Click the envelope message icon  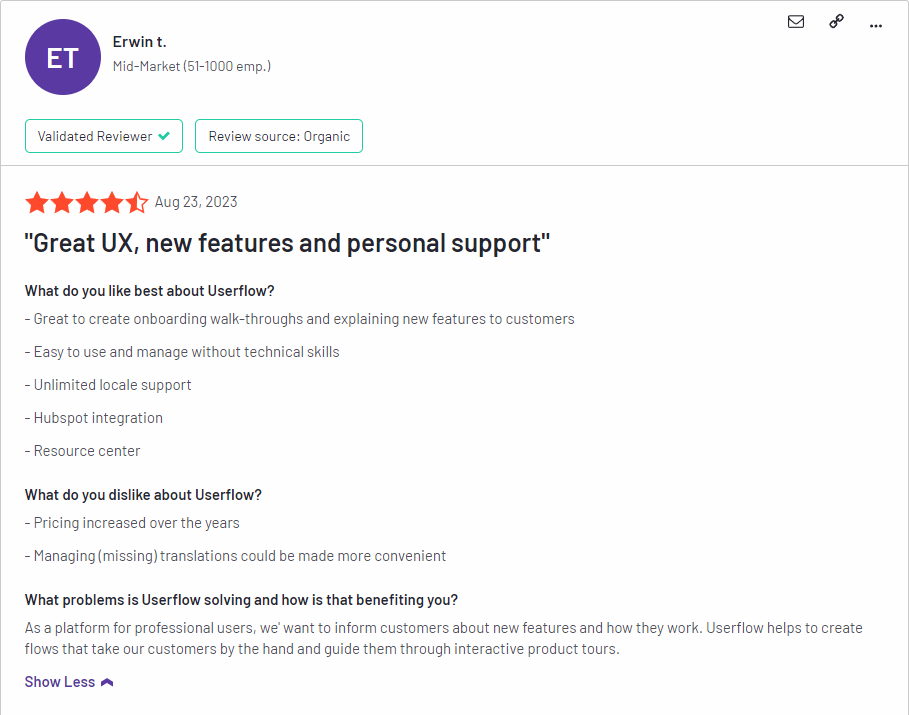(x=796, y=22)
